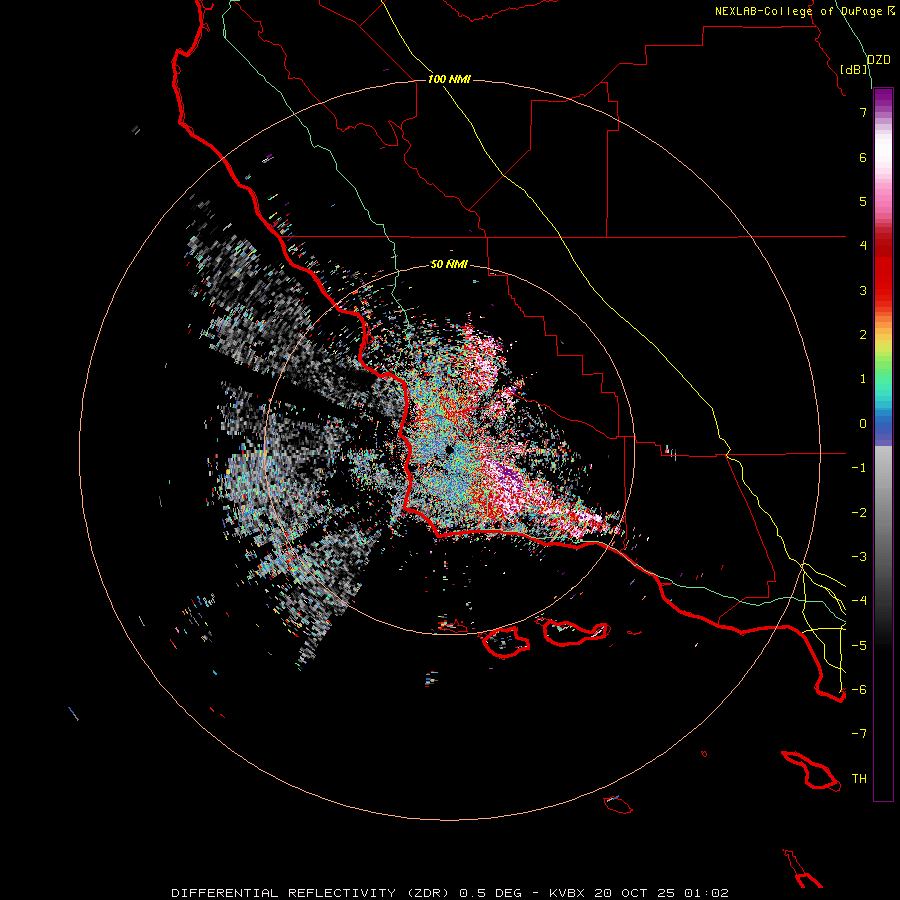Click the red 3 dB segment of color bar
This screenshot has width=900, height=900.
pos(883,281)
